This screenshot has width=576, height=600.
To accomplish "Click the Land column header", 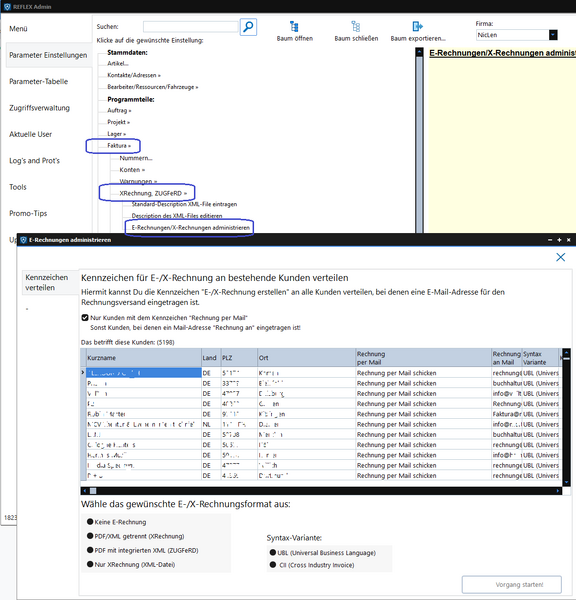I will click(x=211, y=358).
